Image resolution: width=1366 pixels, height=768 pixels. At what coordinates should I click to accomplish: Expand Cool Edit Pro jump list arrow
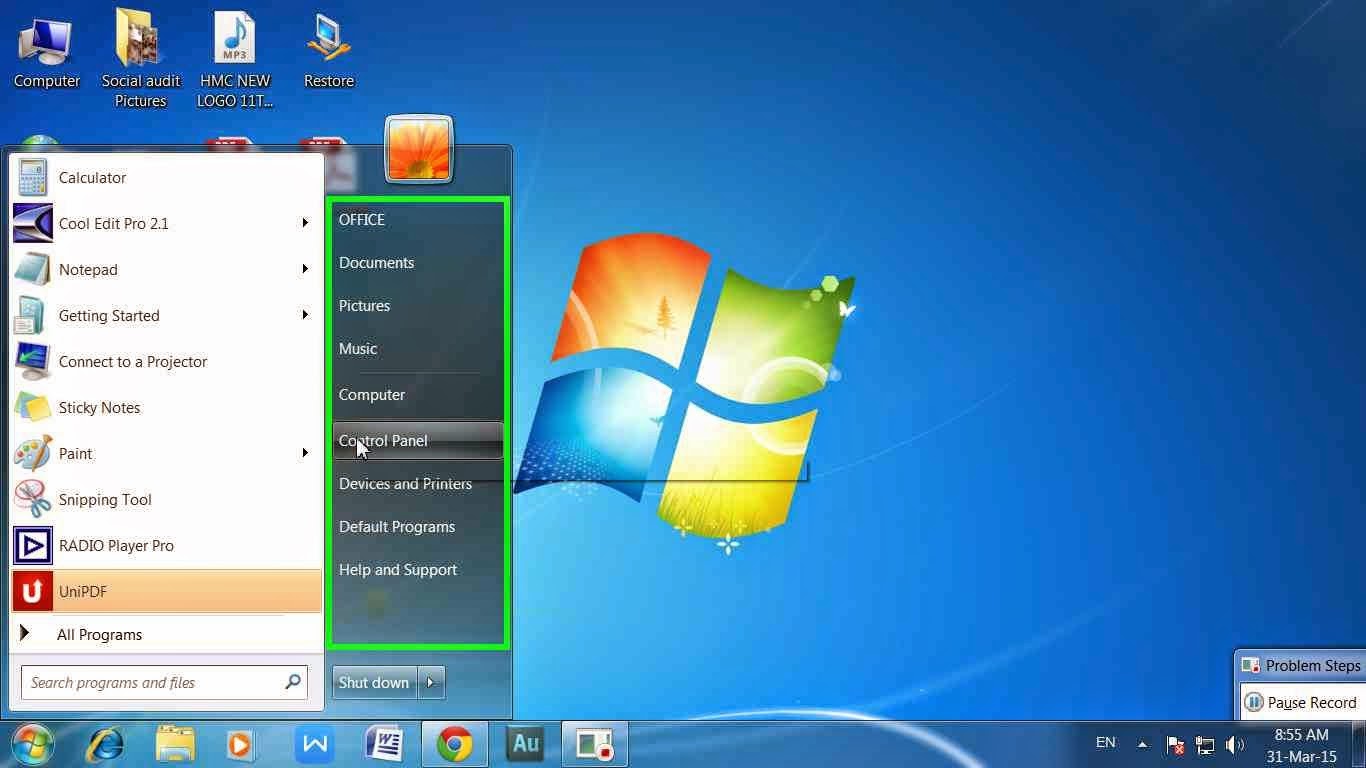[305, 223]
